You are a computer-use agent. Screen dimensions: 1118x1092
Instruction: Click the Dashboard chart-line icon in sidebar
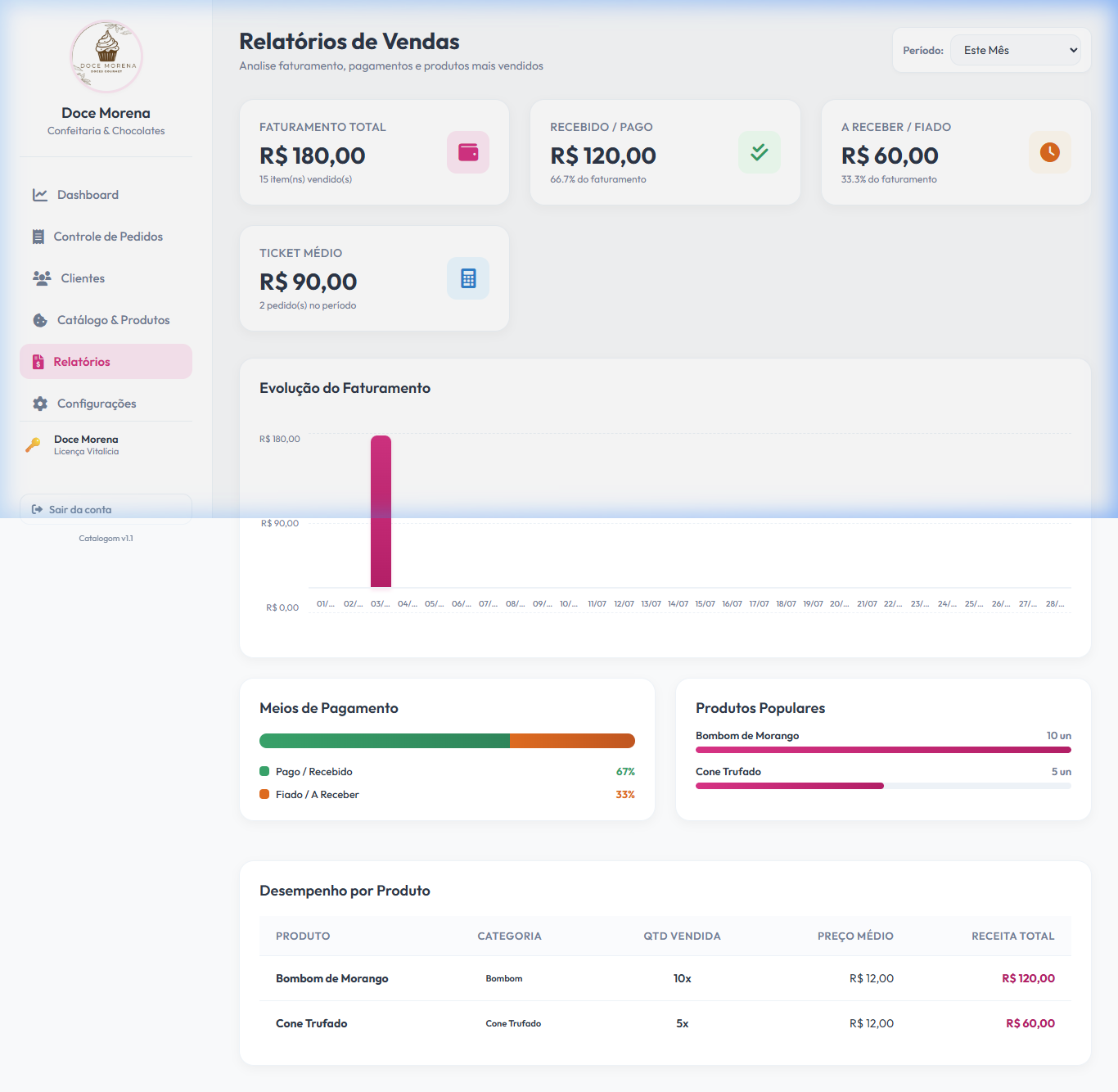tap(40, 195)
